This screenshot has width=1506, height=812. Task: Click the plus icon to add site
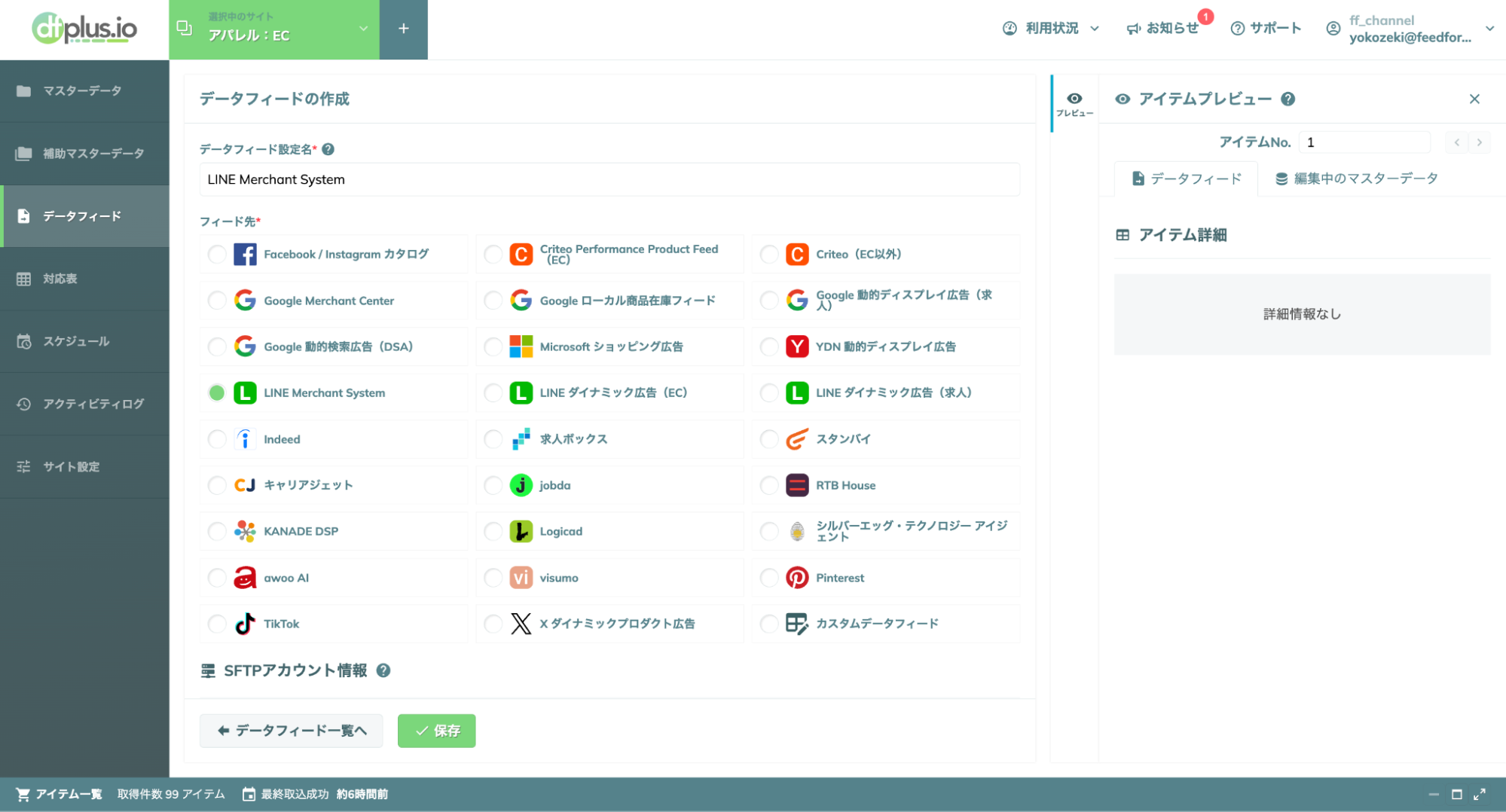(404, 29)
